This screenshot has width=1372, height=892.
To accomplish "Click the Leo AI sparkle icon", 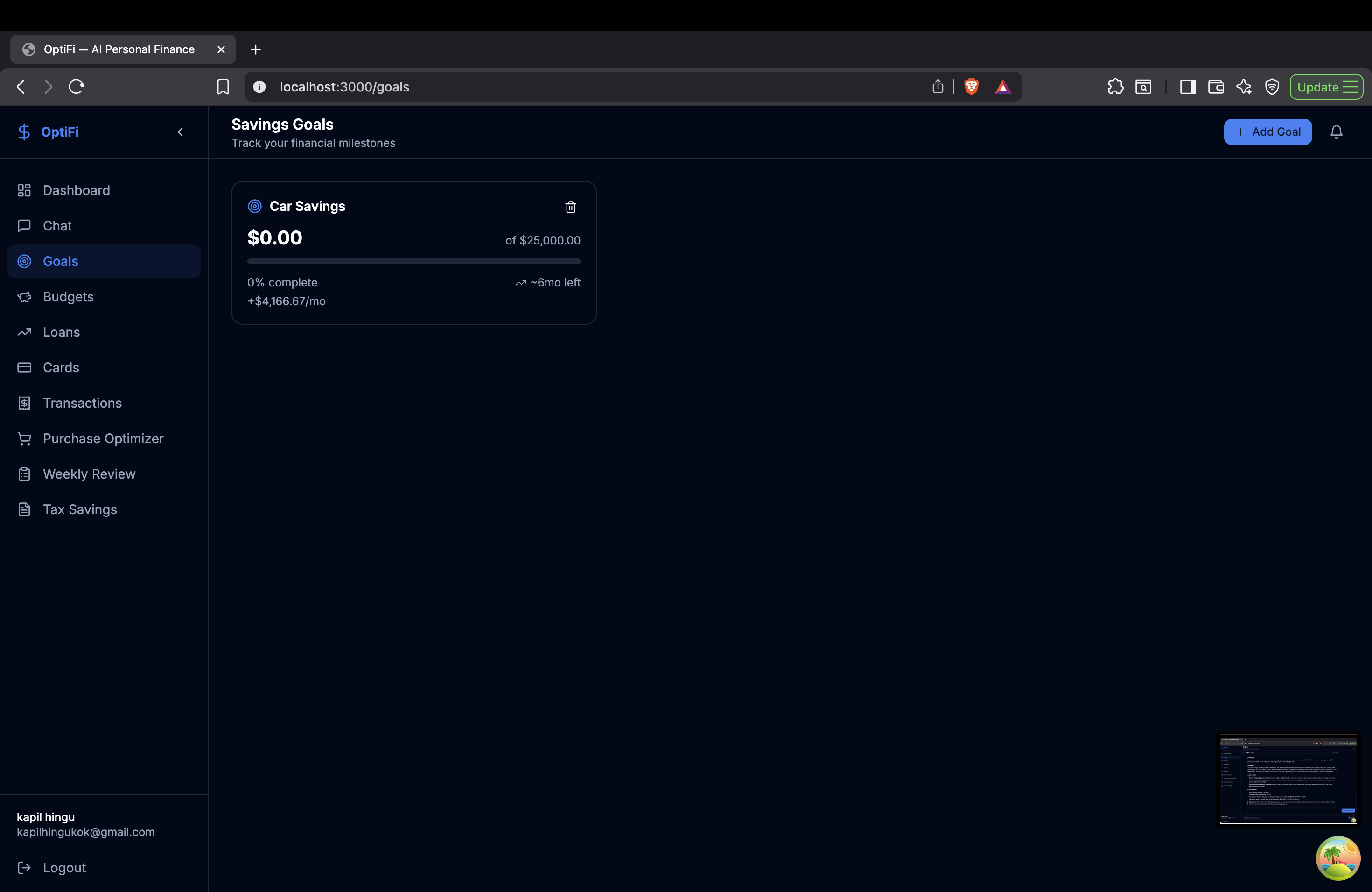I will click(1244, 86).
